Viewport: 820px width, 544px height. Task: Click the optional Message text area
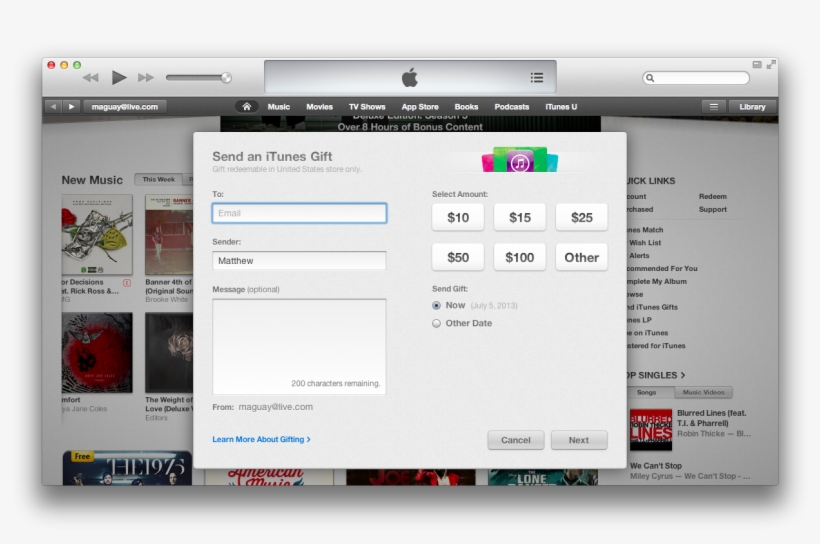tap(299, 346)
